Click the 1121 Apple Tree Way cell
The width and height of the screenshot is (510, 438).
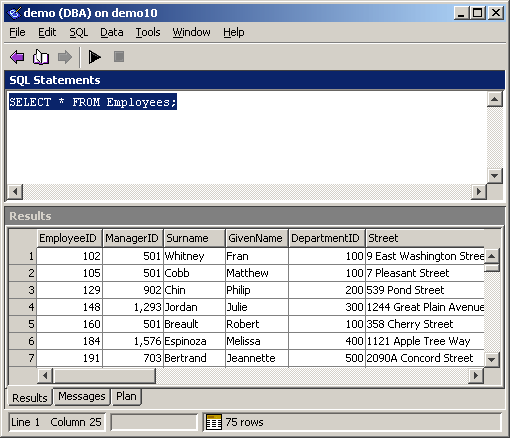pos(425,341)
